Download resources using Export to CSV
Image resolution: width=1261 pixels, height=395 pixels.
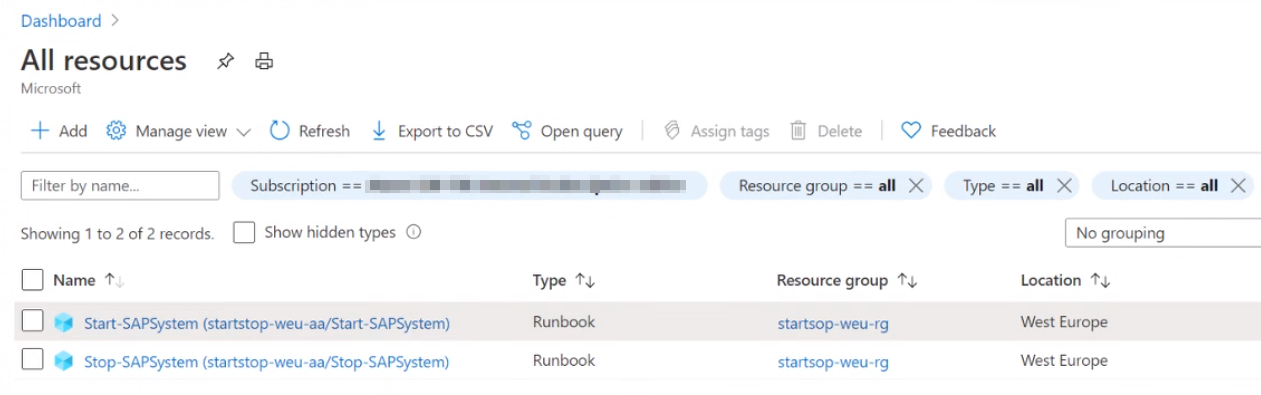point(432,131)
